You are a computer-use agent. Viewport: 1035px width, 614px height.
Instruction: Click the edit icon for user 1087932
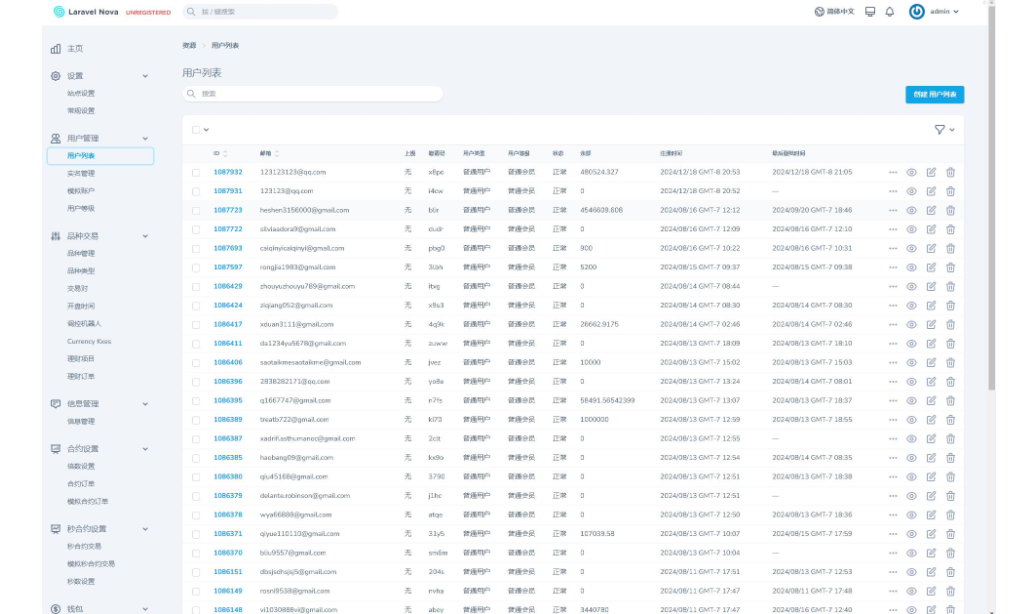(x=931, y=172)
